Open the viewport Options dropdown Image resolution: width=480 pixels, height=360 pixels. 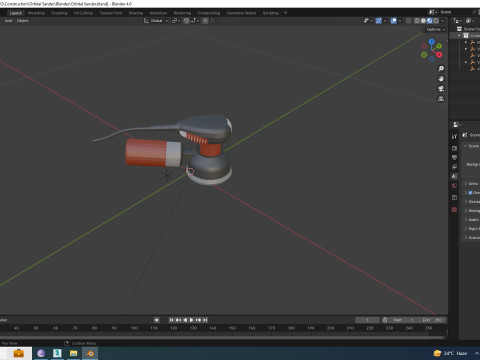click(436, 29)
